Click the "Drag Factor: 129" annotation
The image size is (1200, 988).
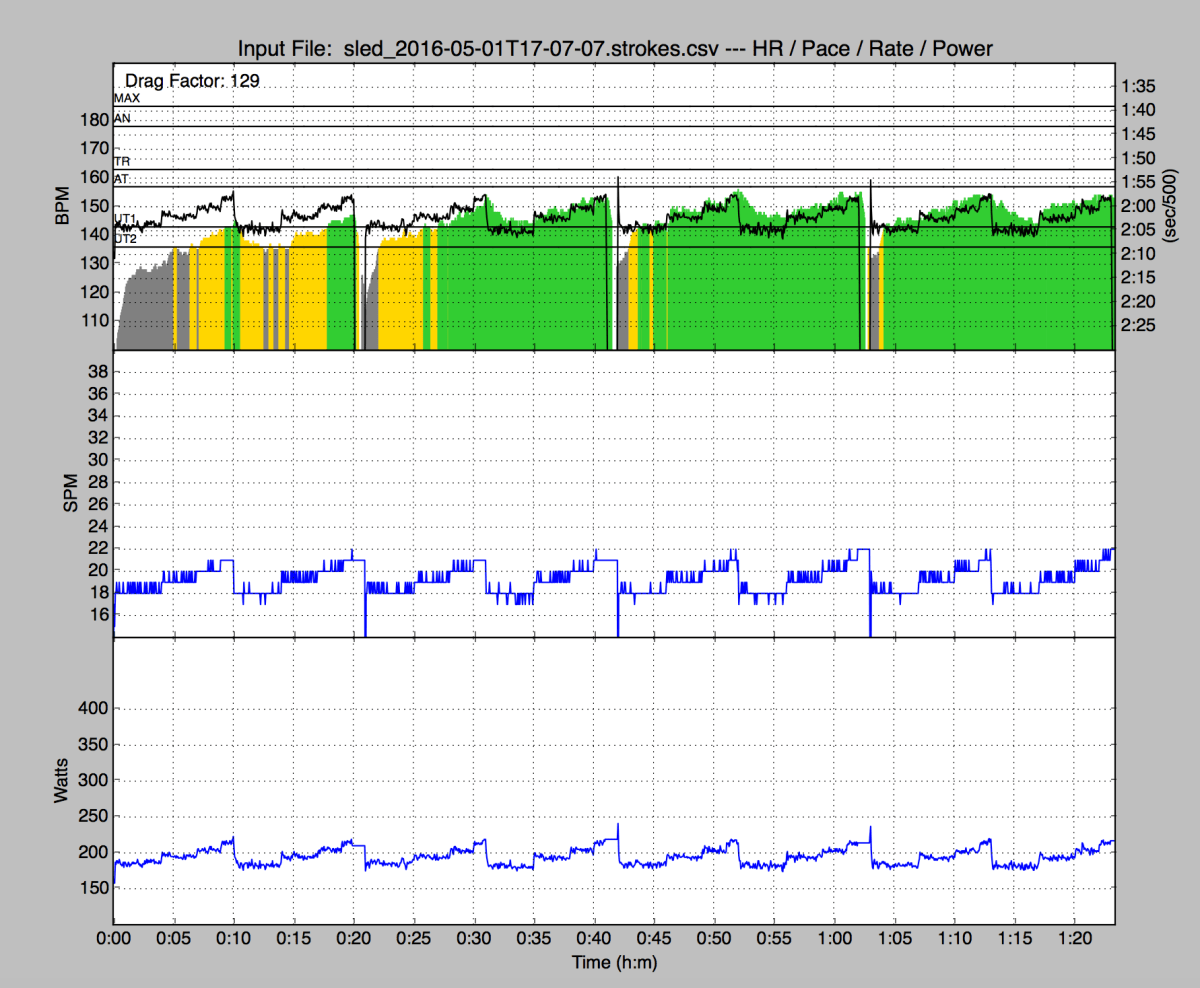pyautogui.click(x=192, y=81)
